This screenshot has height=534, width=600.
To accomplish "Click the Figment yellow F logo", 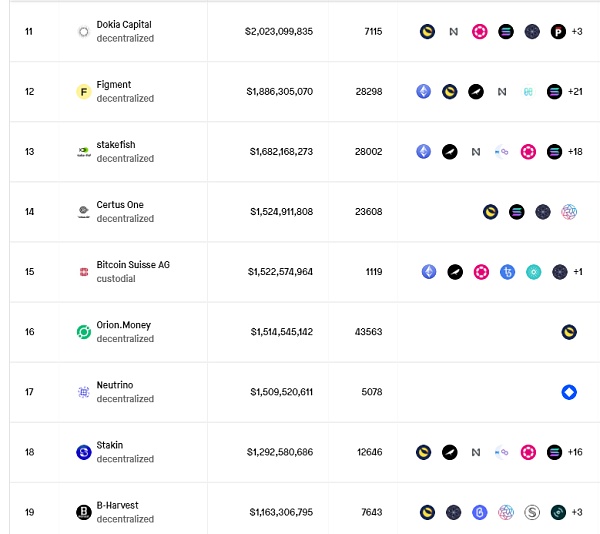I will (x=84, y=92).
